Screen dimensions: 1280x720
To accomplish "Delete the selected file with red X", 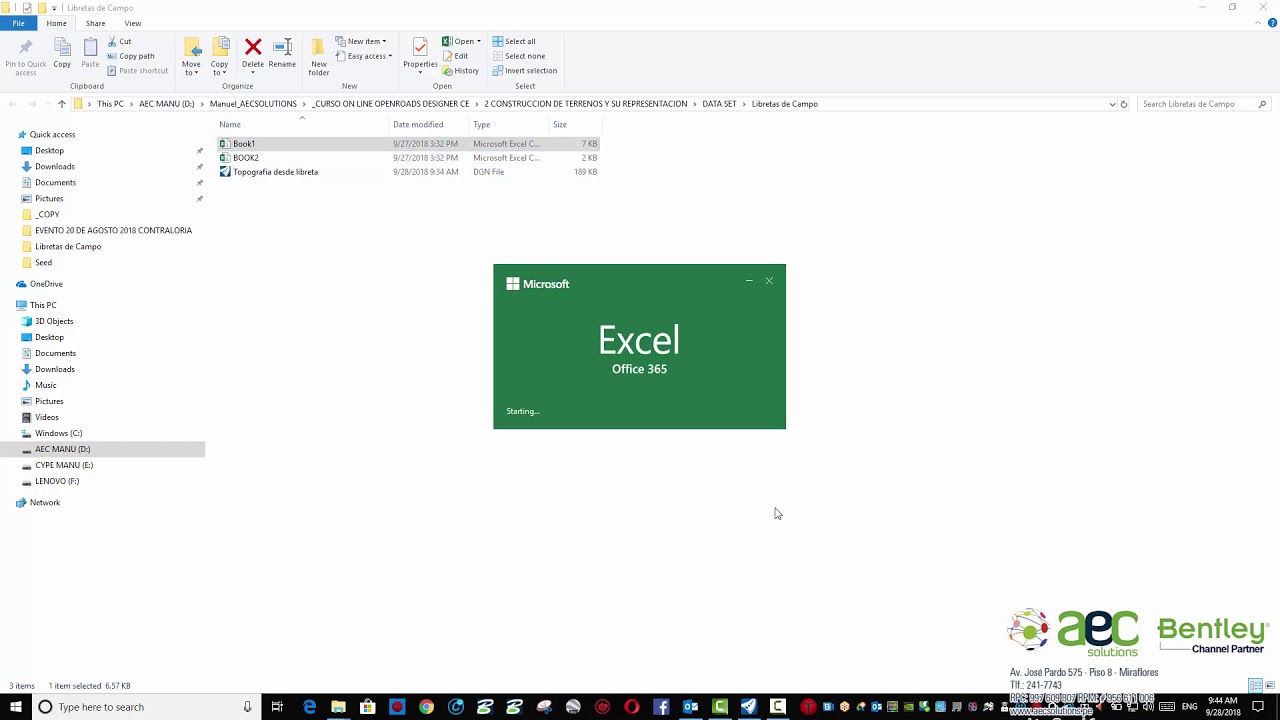I will click(x=253, y=54).
